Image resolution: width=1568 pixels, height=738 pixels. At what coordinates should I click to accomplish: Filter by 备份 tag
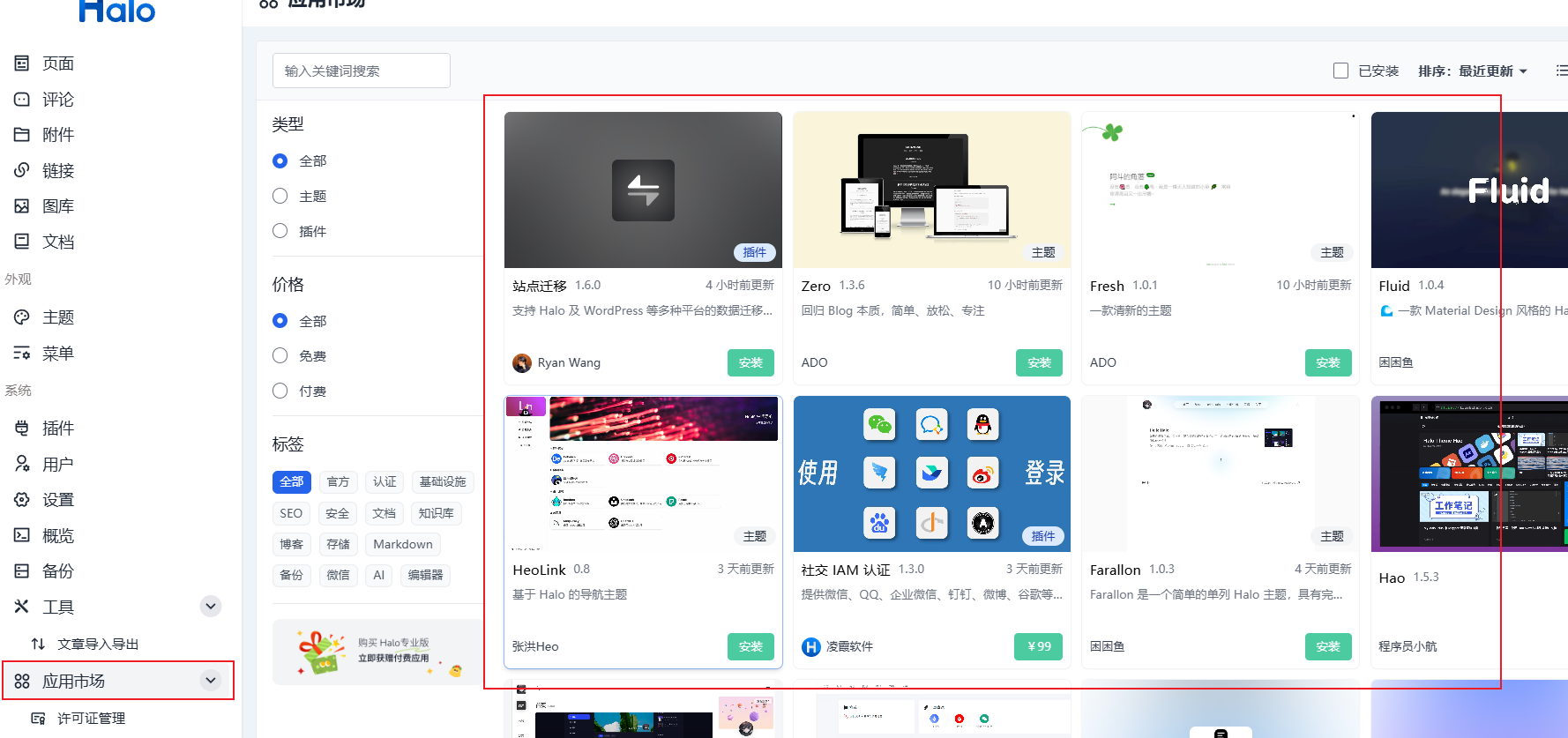click(x=291, y=575)
